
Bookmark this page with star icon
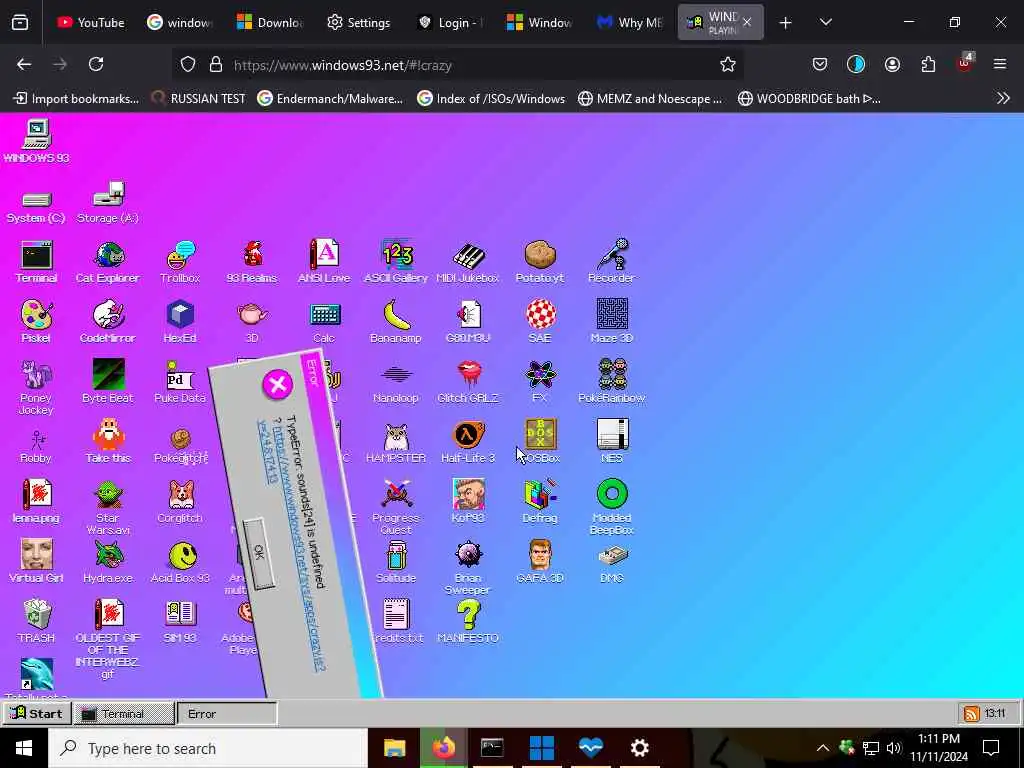(728, 65)
